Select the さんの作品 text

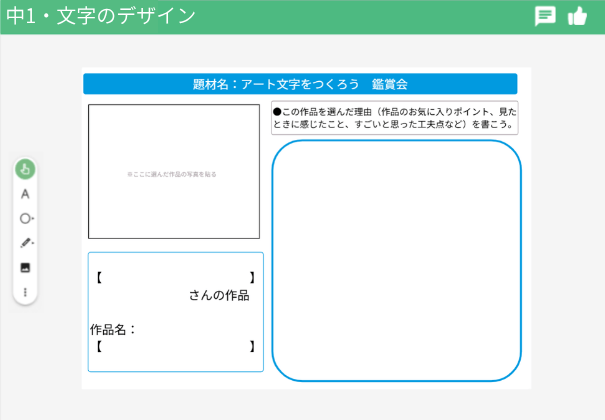click(x=218, y=296)
